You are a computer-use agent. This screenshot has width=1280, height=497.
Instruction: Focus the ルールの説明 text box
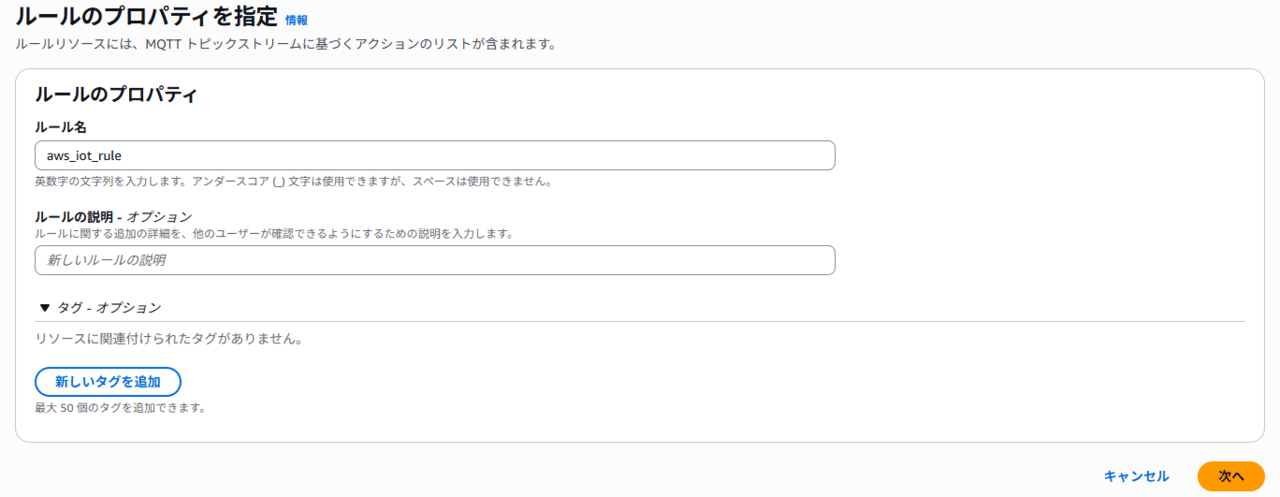pyautogui.click(x=435, y=260)
